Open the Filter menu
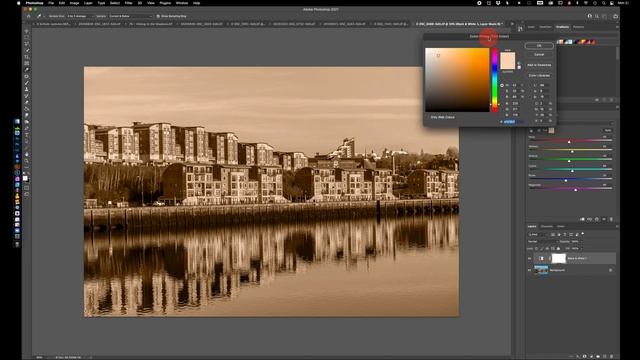This screenshot has width=640, height=360. tap(129, 3)
